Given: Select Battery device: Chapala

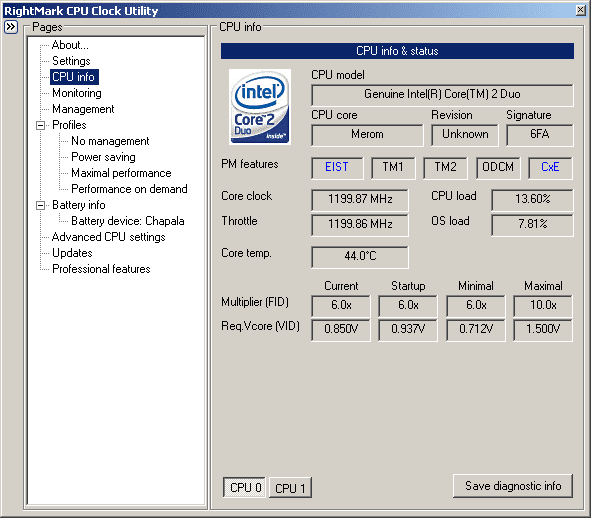Looking at the screenshot, I should click(128, 221).
